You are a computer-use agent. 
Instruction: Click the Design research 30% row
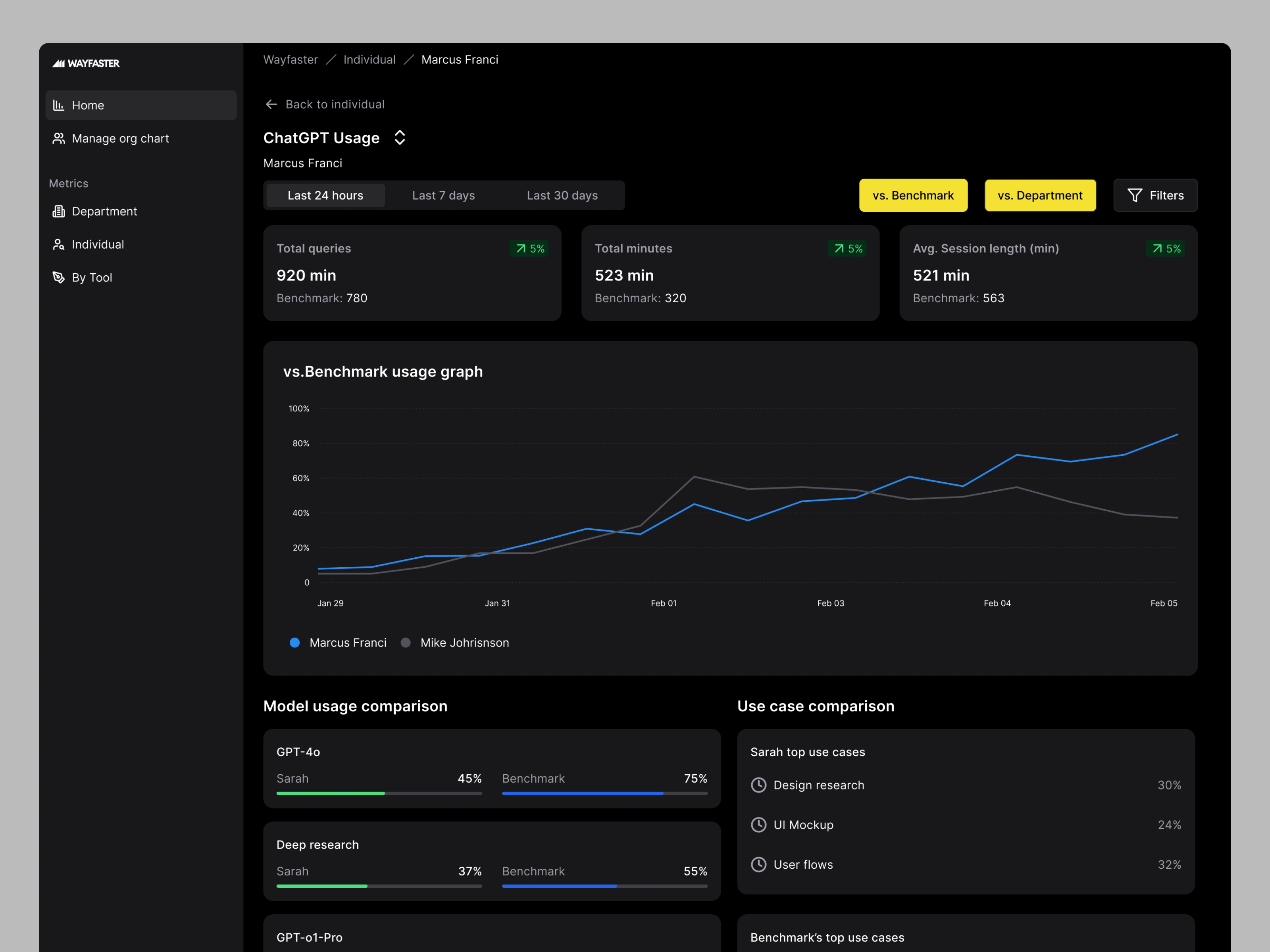[966, 785]
